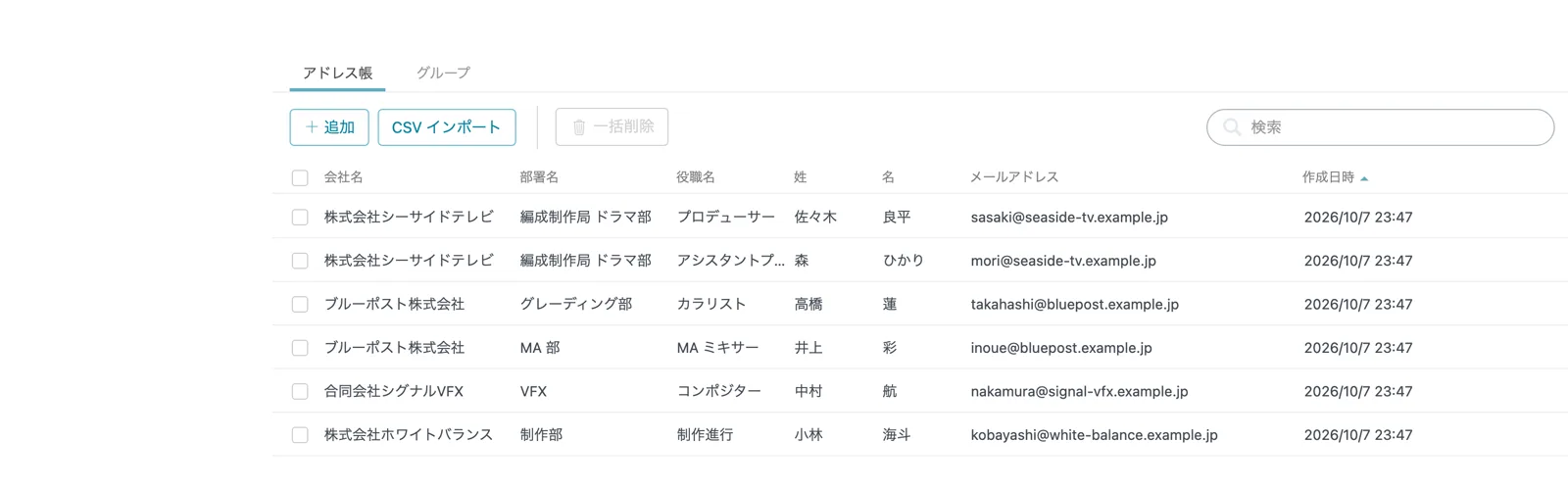Select the プロデューサー job title cell
Viewport: 1568px width, 490px height.
pyautogui.click(x=726, y=218)
